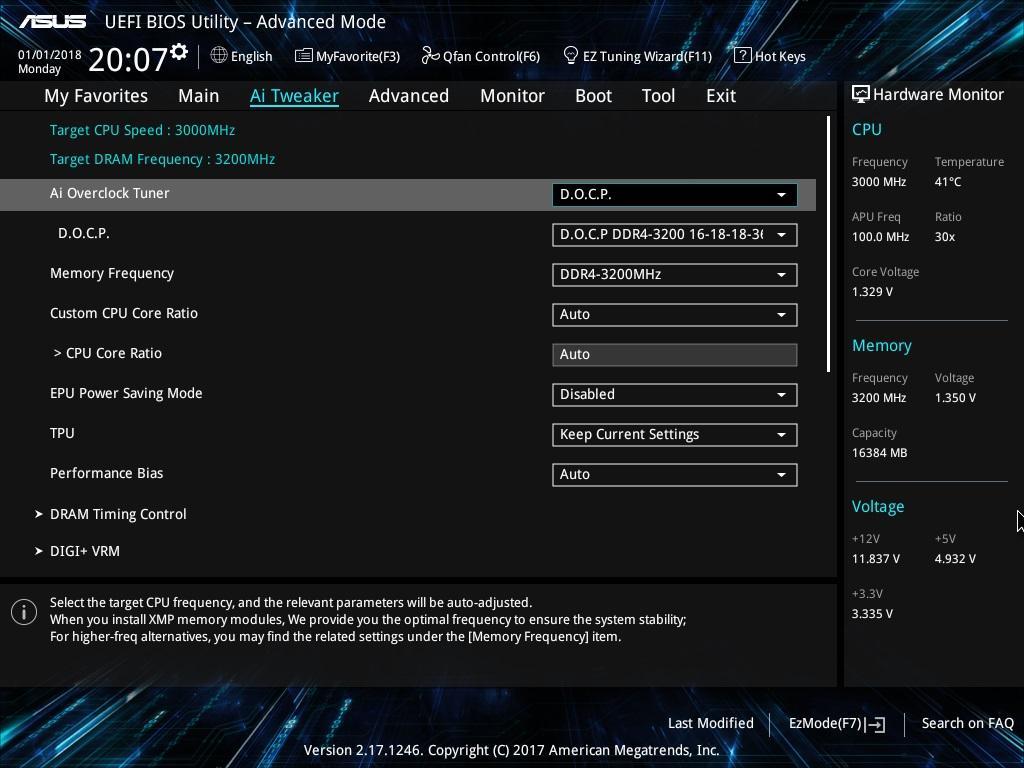Open the My Favorites tab

(x=96, y=96)
